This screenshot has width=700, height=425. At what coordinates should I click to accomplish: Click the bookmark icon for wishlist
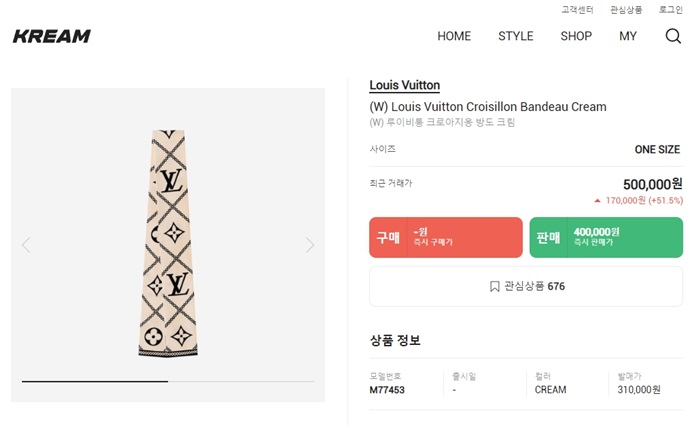point(494,286)
